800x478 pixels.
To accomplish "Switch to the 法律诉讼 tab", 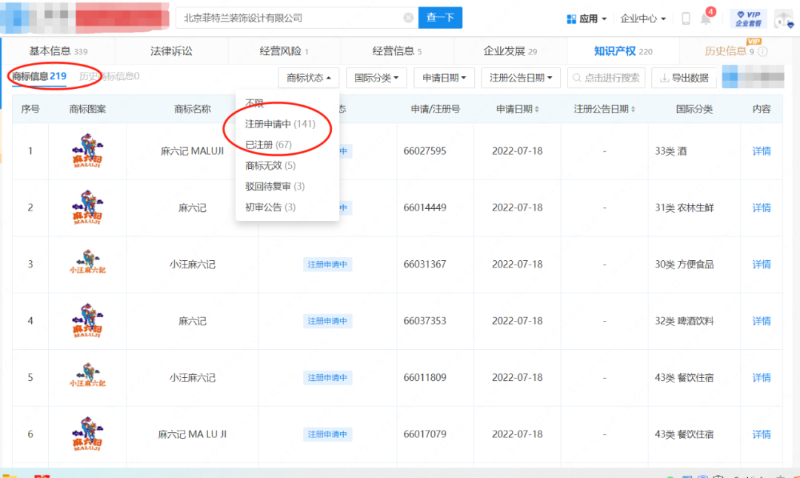I will pyautogui.click(x=171, y=51).
